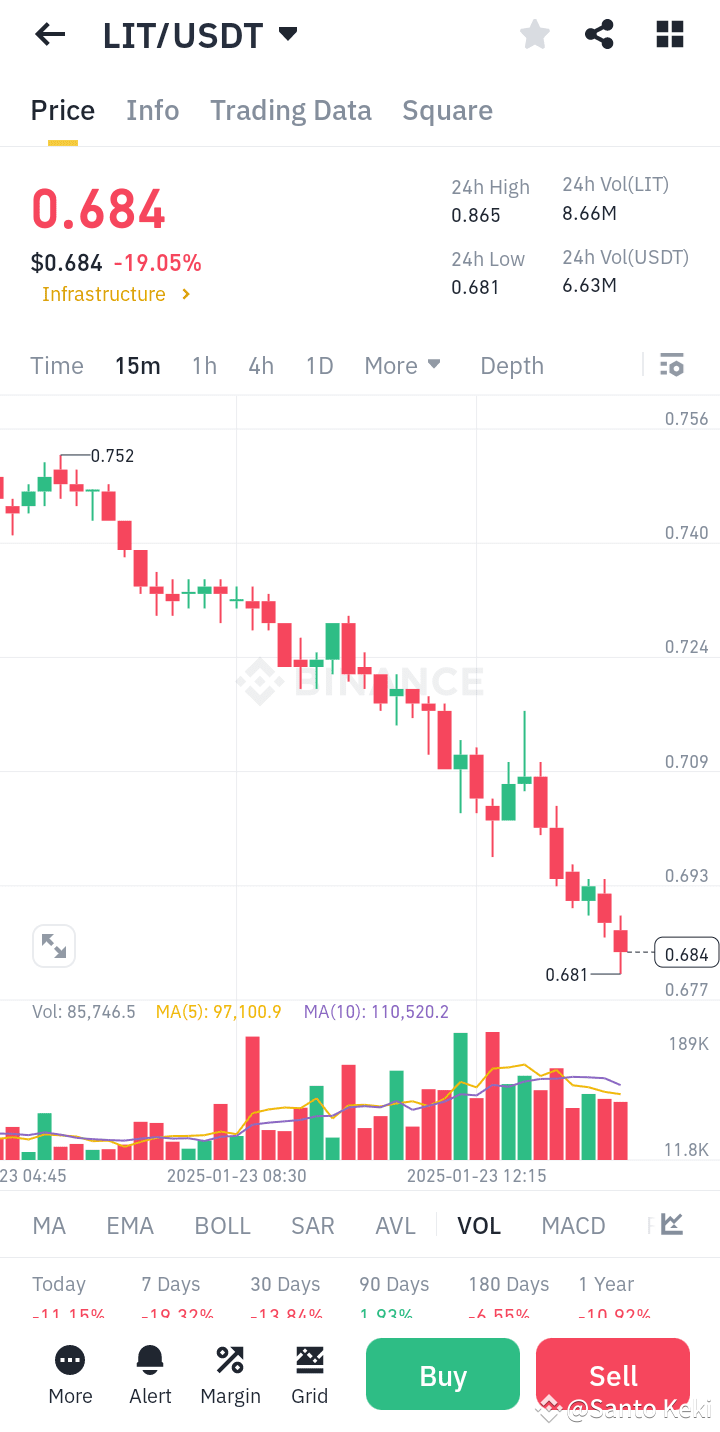Open chart display settings beside Depth
Screen dimensions: 720x1432
(671, 365)
